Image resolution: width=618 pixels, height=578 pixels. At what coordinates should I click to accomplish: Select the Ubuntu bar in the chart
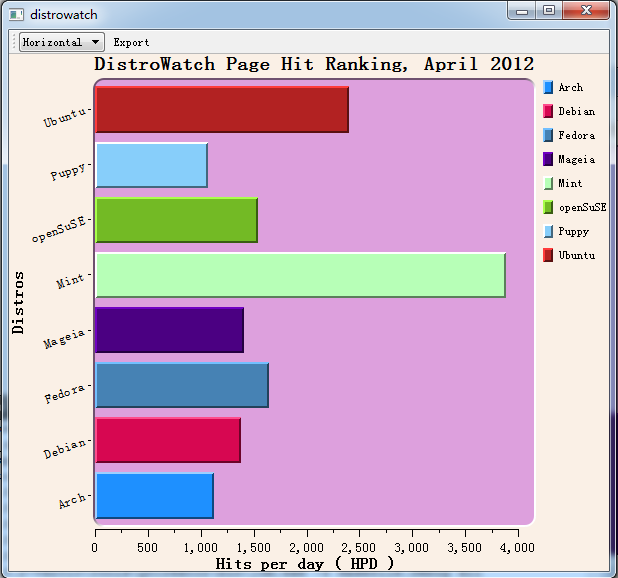point(222,110)
